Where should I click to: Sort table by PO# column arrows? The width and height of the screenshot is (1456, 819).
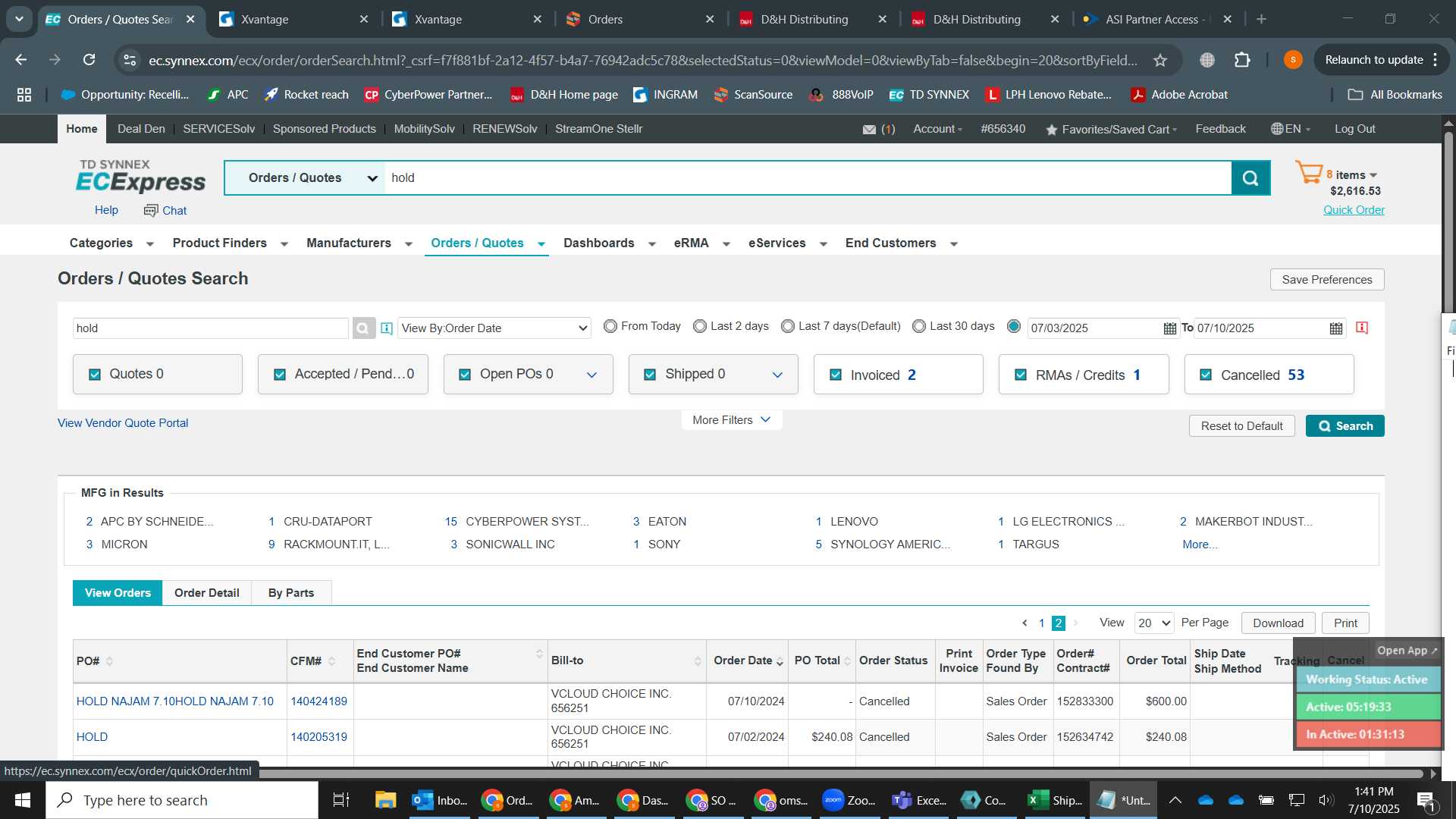pos(109,661)
